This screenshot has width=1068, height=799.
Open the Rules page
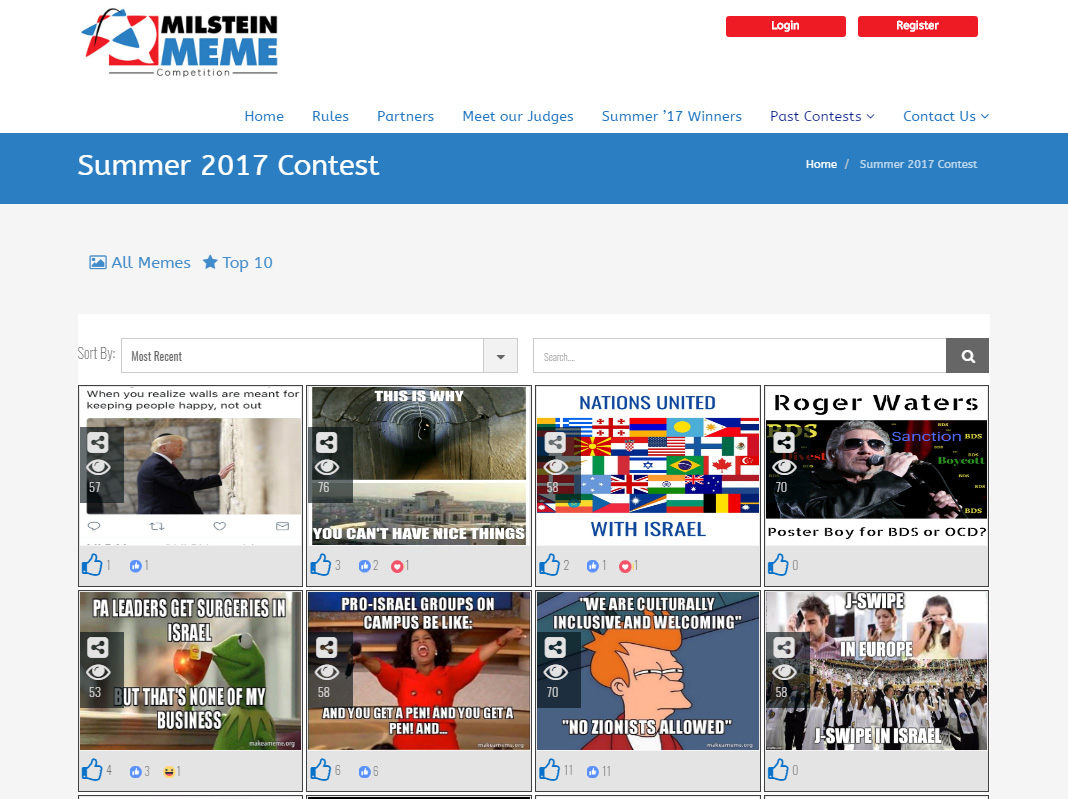(x=330, y=116)
